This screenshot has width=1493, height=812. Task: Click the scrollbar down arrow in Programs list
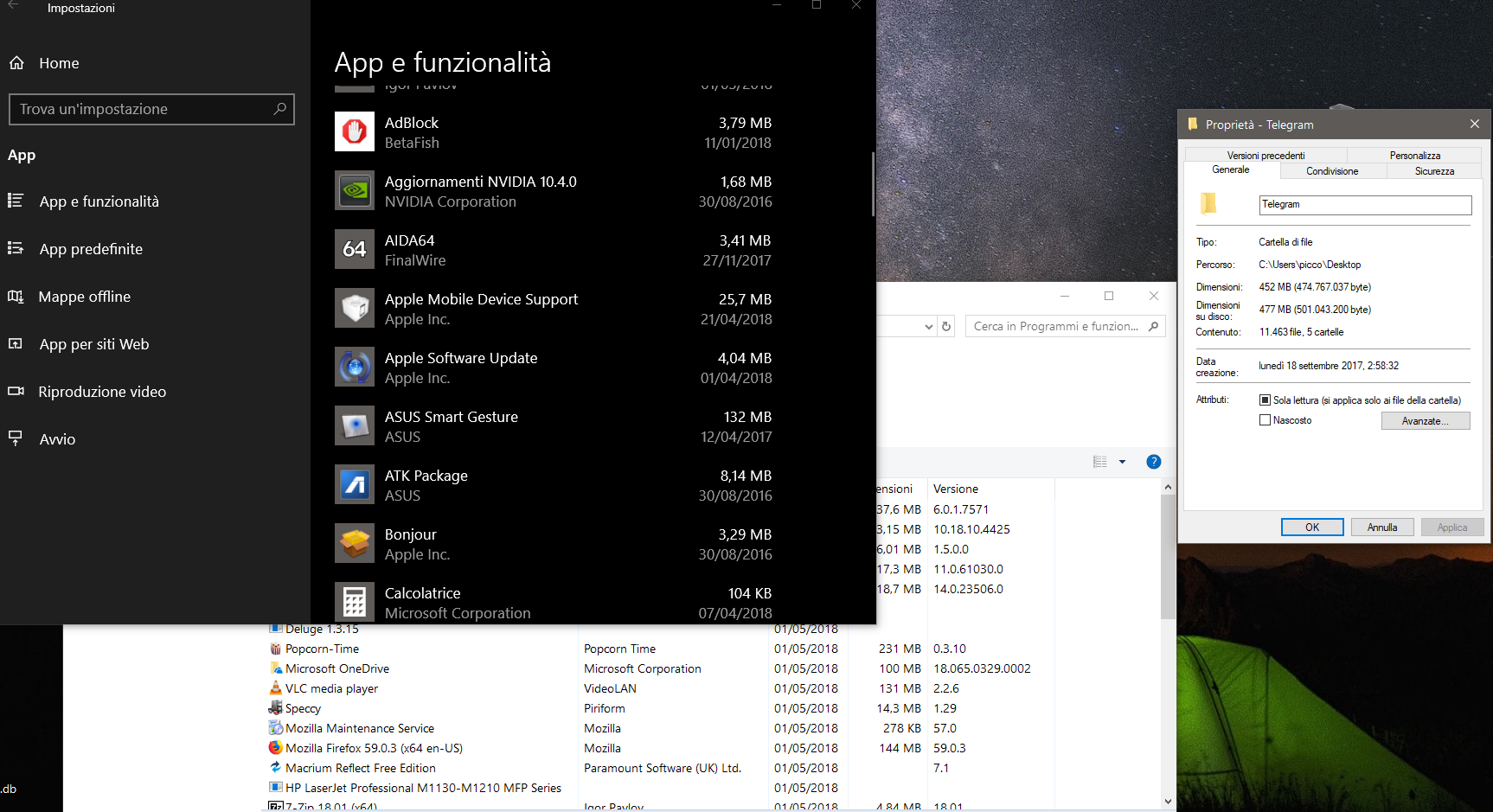(1168, 802)
